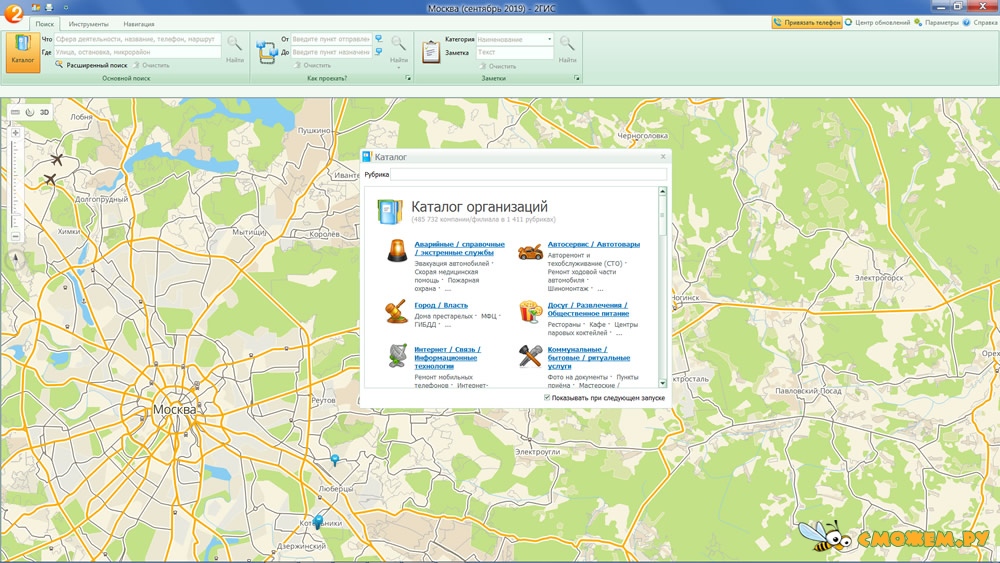Switch to the Навигация ribbon tab
The image size is (1000, 563).
pyautogui.click(x=138, y=24)
